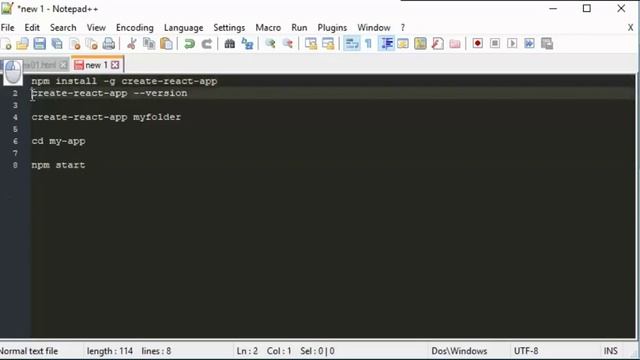Click line number 6 in the margin

coord(15,141)
